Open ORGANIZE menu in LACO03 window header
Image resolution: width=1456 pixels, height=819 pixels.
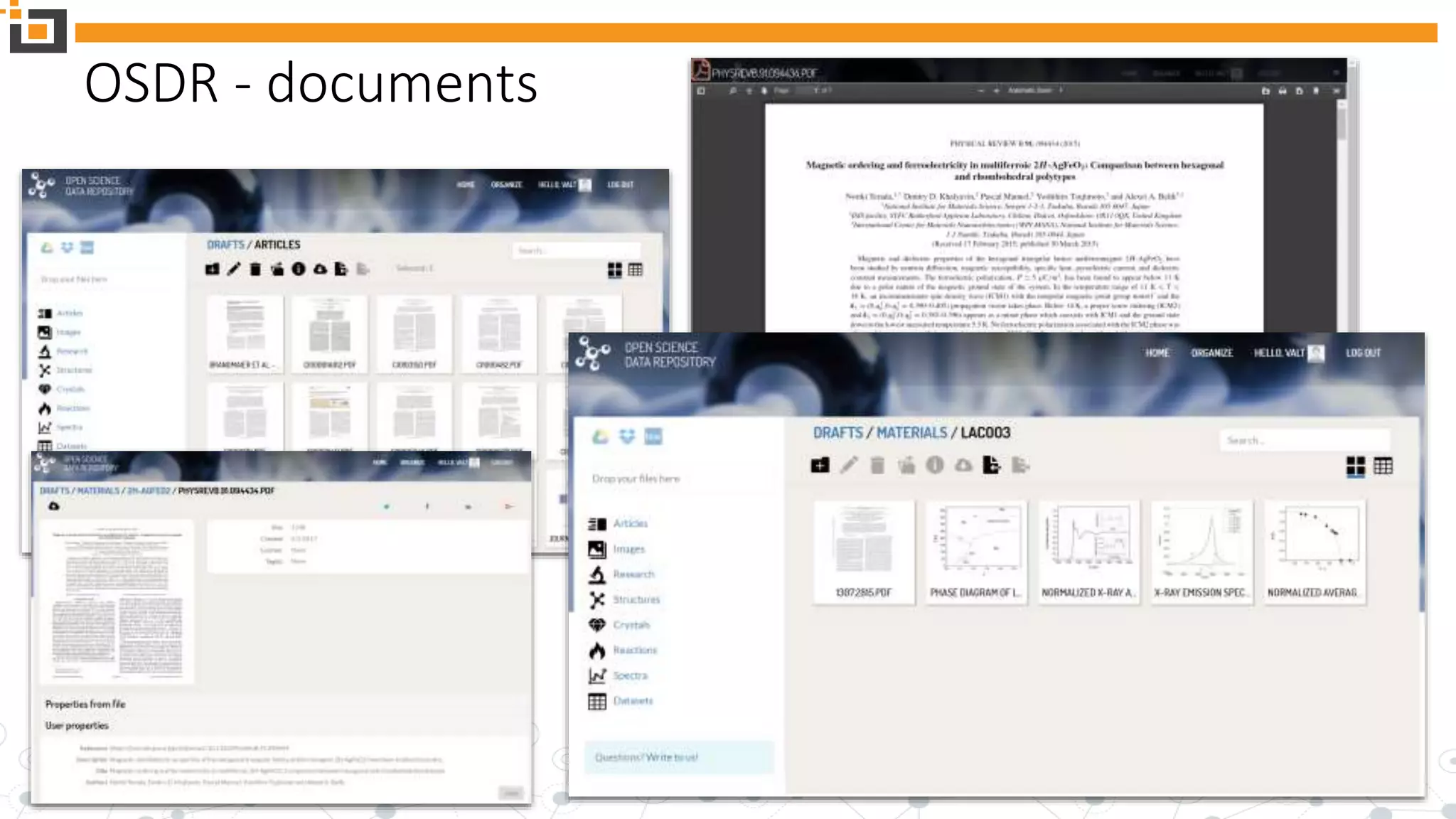pos(1211,353)
